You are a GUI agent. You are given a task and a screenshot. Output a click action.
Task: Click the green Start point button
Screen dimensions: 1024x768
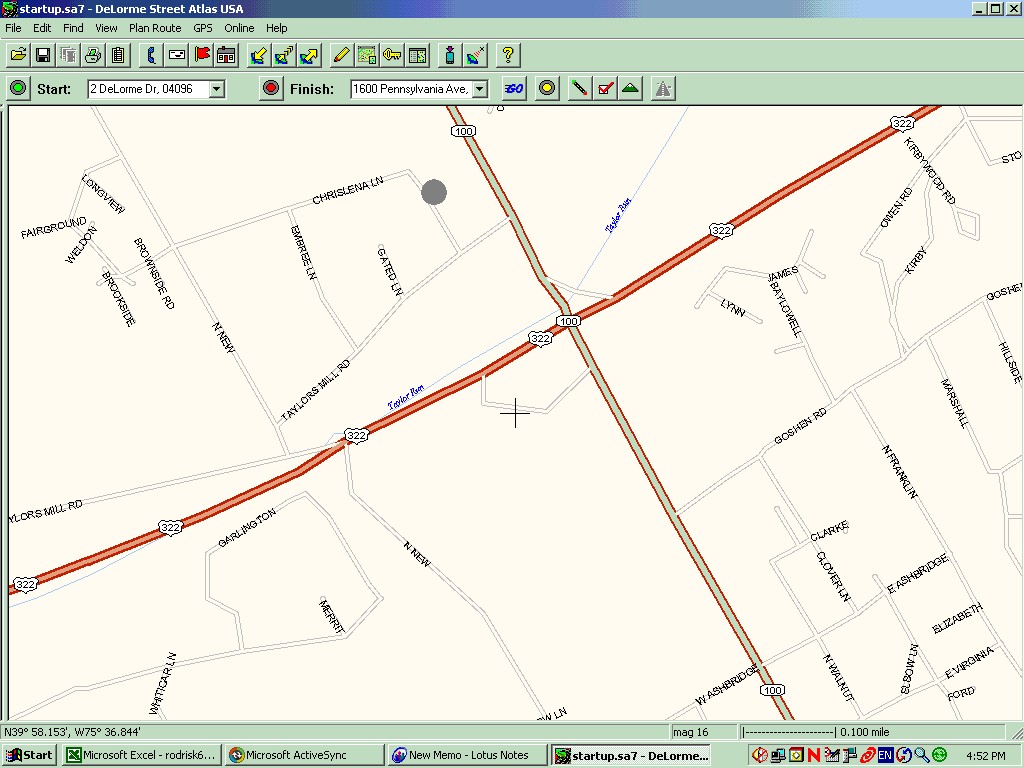coord(18,88)
